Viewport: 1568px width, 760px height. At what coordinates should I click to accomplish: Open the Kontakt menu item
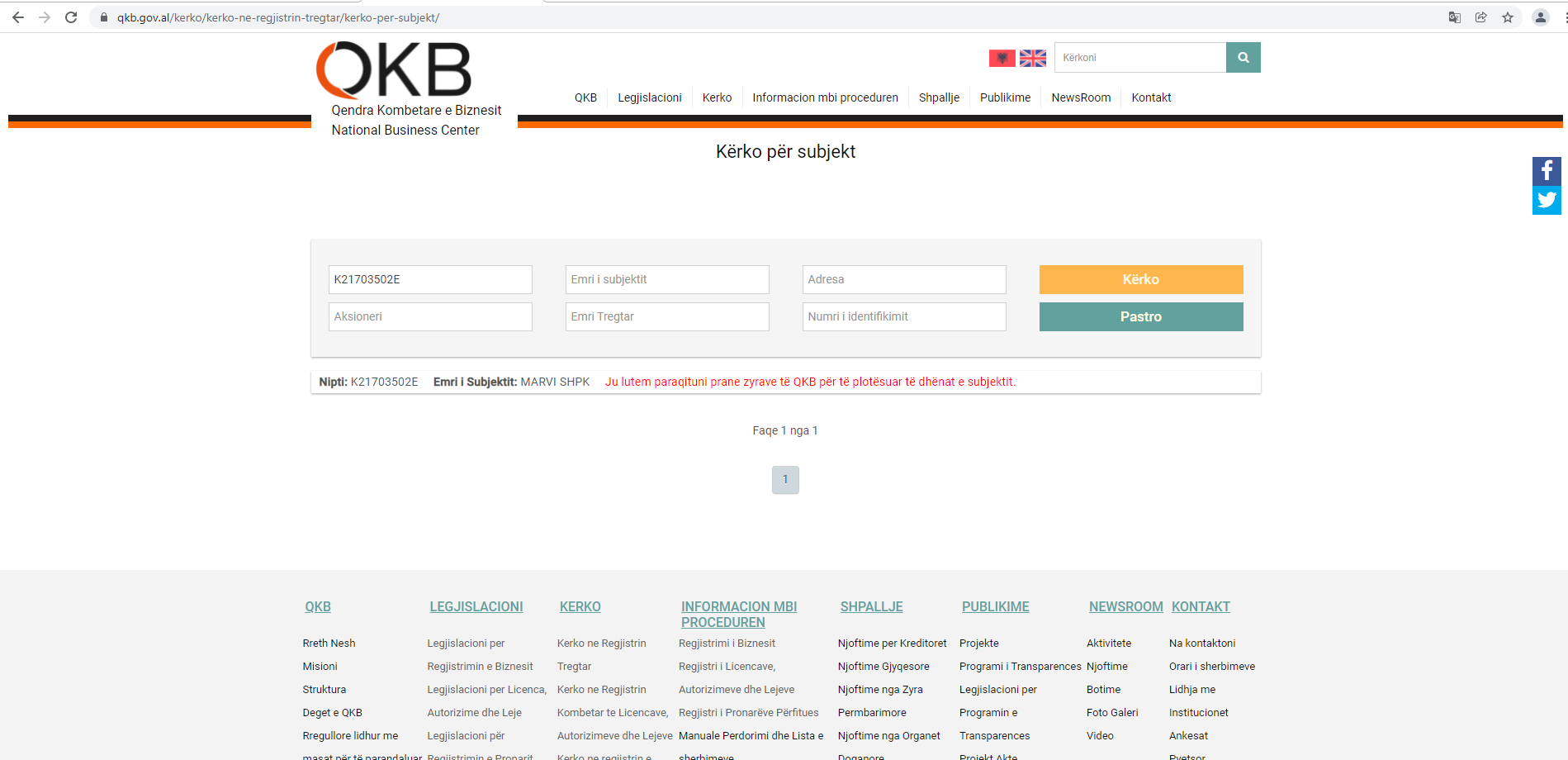click(1151, 97)
